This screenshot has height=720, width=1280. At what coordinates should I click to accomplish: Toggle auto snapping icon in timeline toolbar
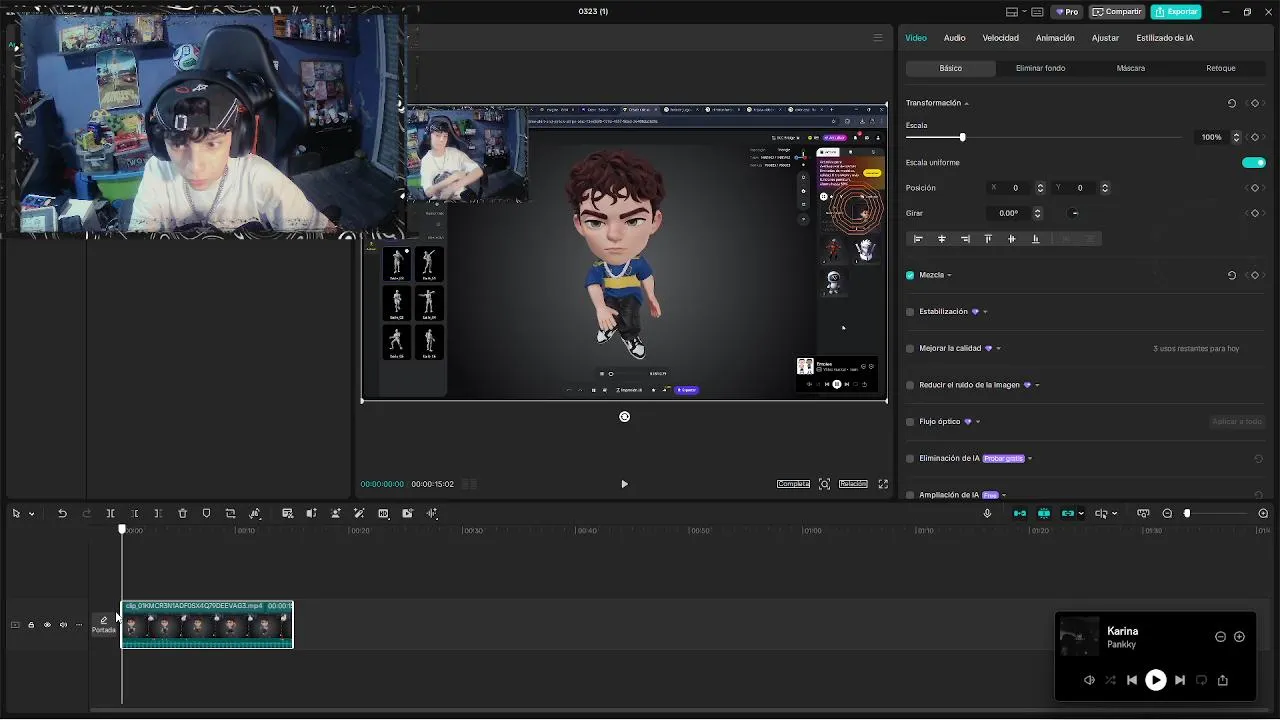[1044, 513]
